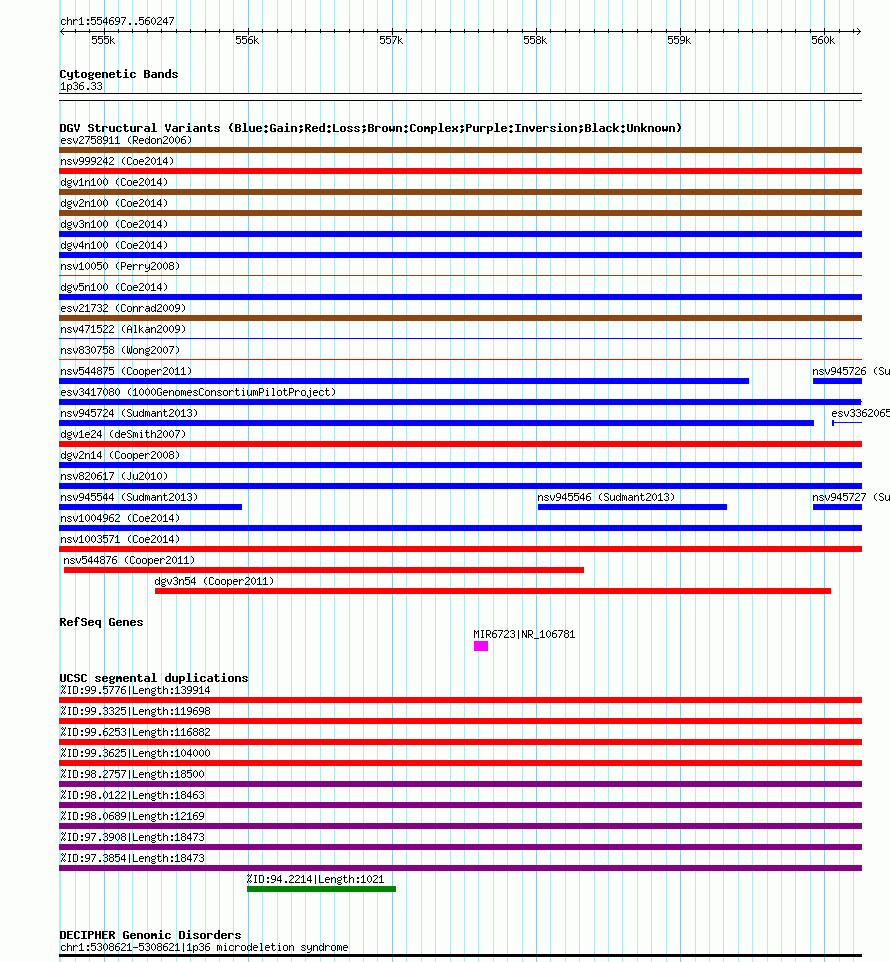
Task: Click the 559k ruler mark
Action: pyautogui.click(x=679, y=40)
